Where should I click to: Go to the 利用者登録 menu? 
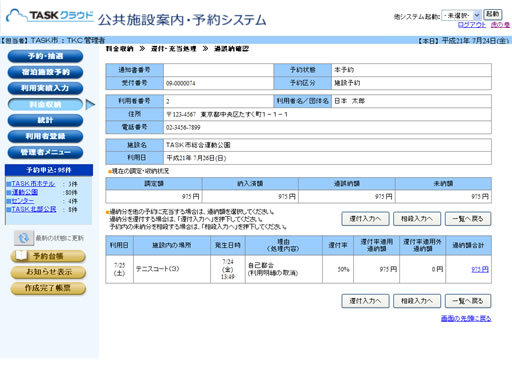[45, 136]
